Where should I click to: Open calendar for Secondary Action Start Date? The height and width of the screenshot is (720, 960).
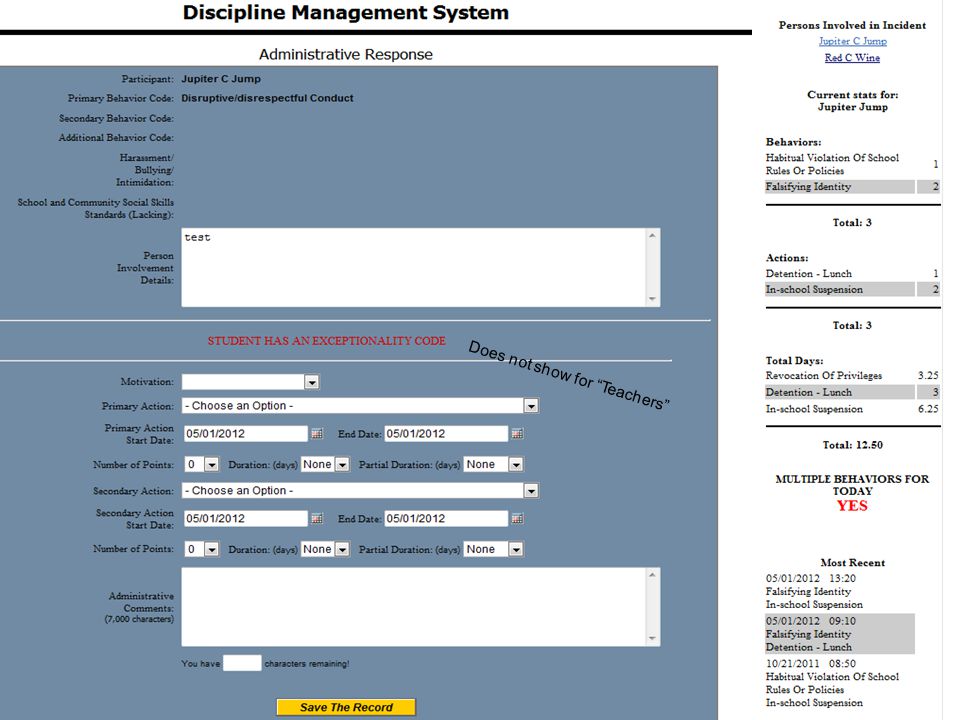point(317,519)
